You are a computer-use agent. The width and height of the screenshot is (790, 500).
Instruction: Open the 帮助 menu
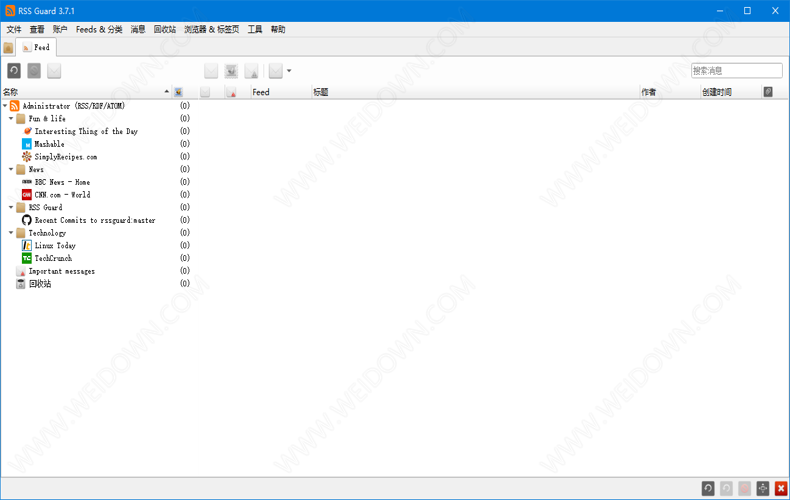click(x=278, y=29)
